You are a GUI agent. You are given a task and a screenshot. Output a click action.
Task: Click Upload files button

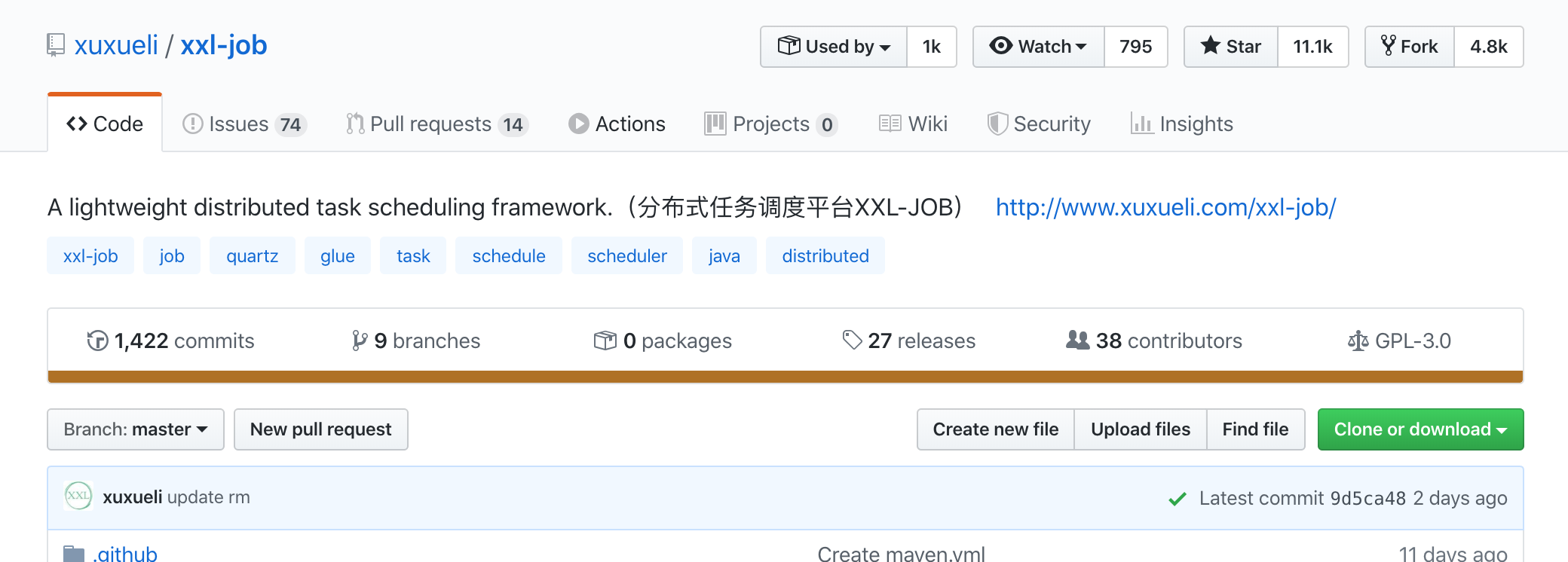click(x=1141, y=429)
